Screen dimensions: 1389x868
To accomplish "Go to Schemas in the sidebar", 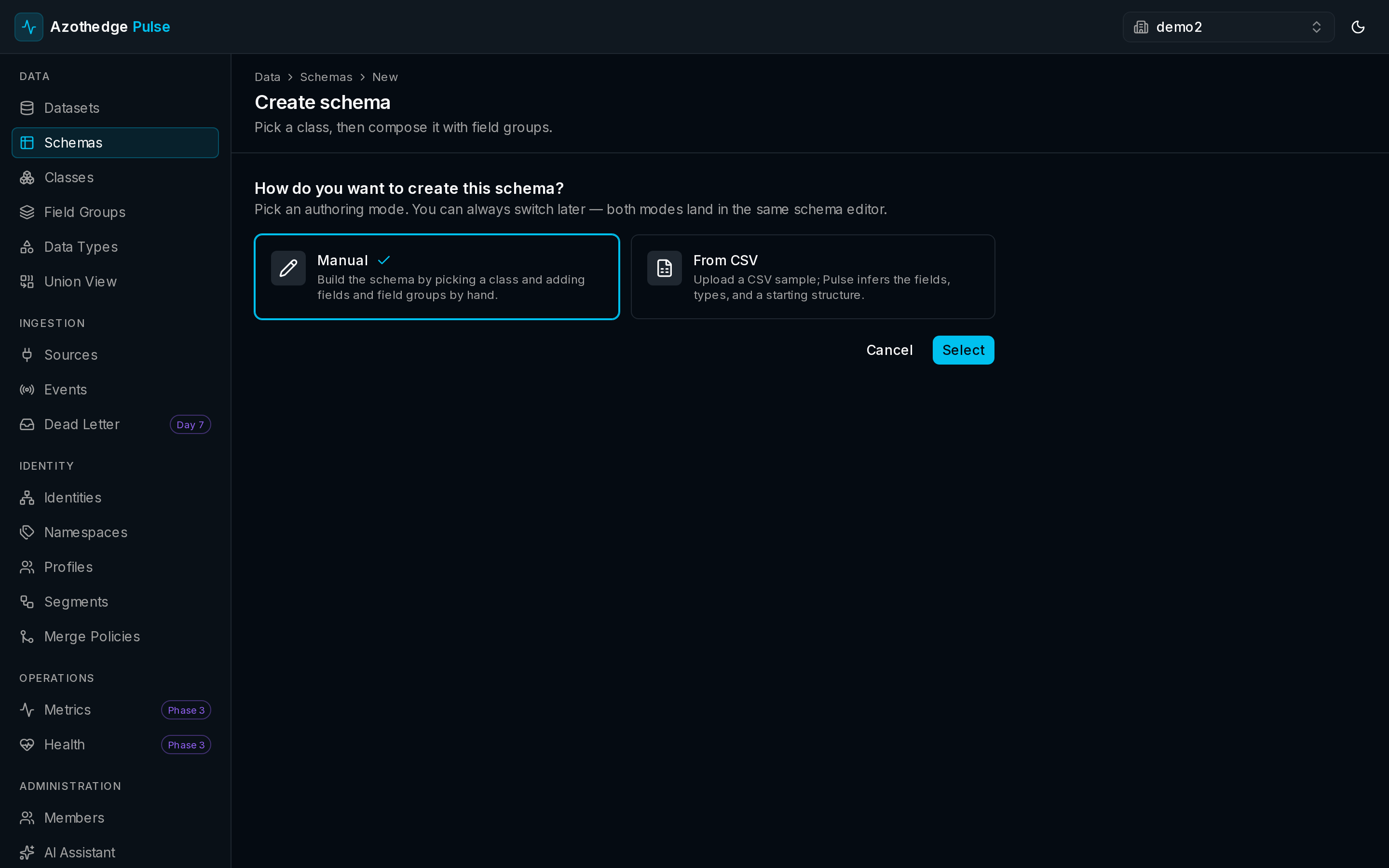I will (115, 143).
